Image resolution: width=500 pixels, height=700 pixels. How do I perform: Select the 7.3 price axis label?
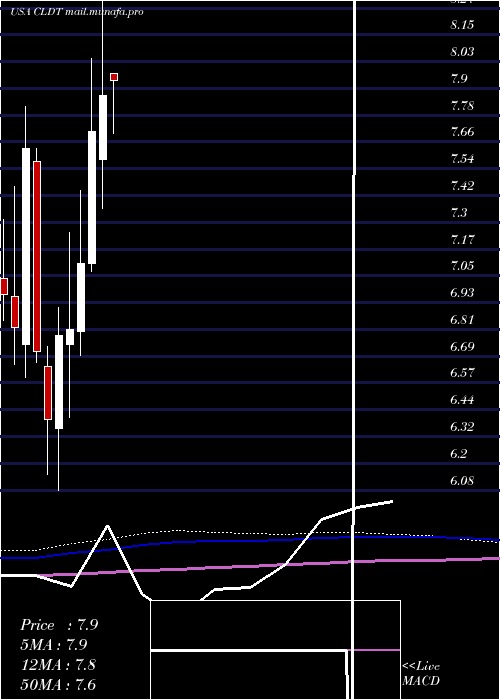[459, 212]
